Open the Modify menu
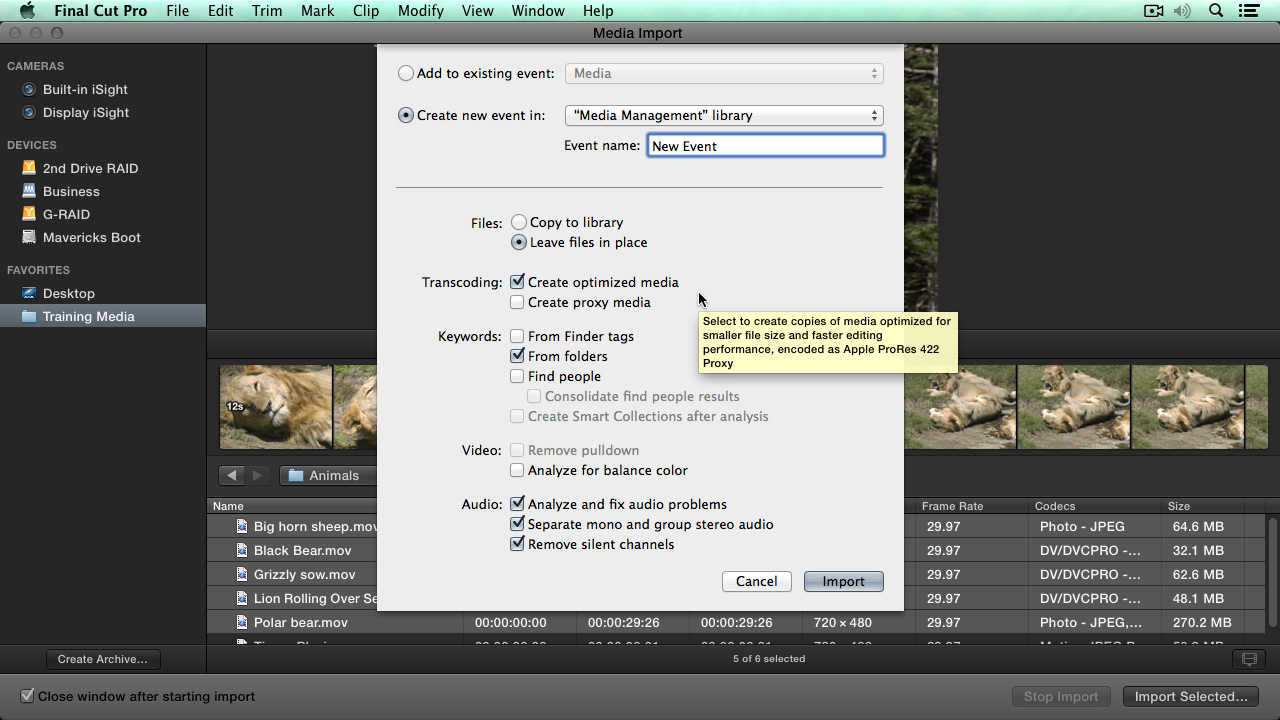Screen dimensions: 1280x720 click(x=420, y=11)
